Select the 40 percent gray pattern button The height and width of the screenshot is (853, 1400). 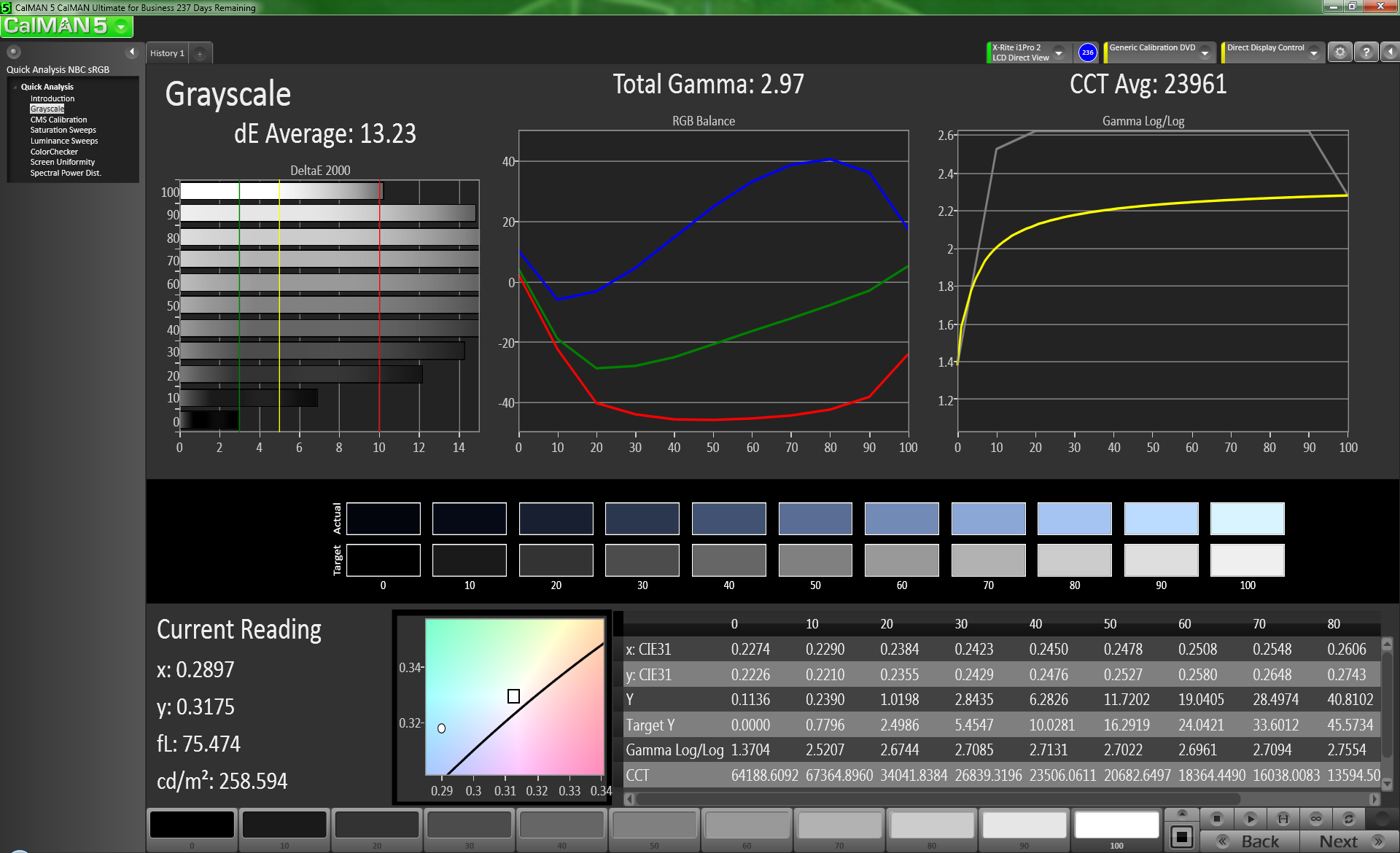561,830
